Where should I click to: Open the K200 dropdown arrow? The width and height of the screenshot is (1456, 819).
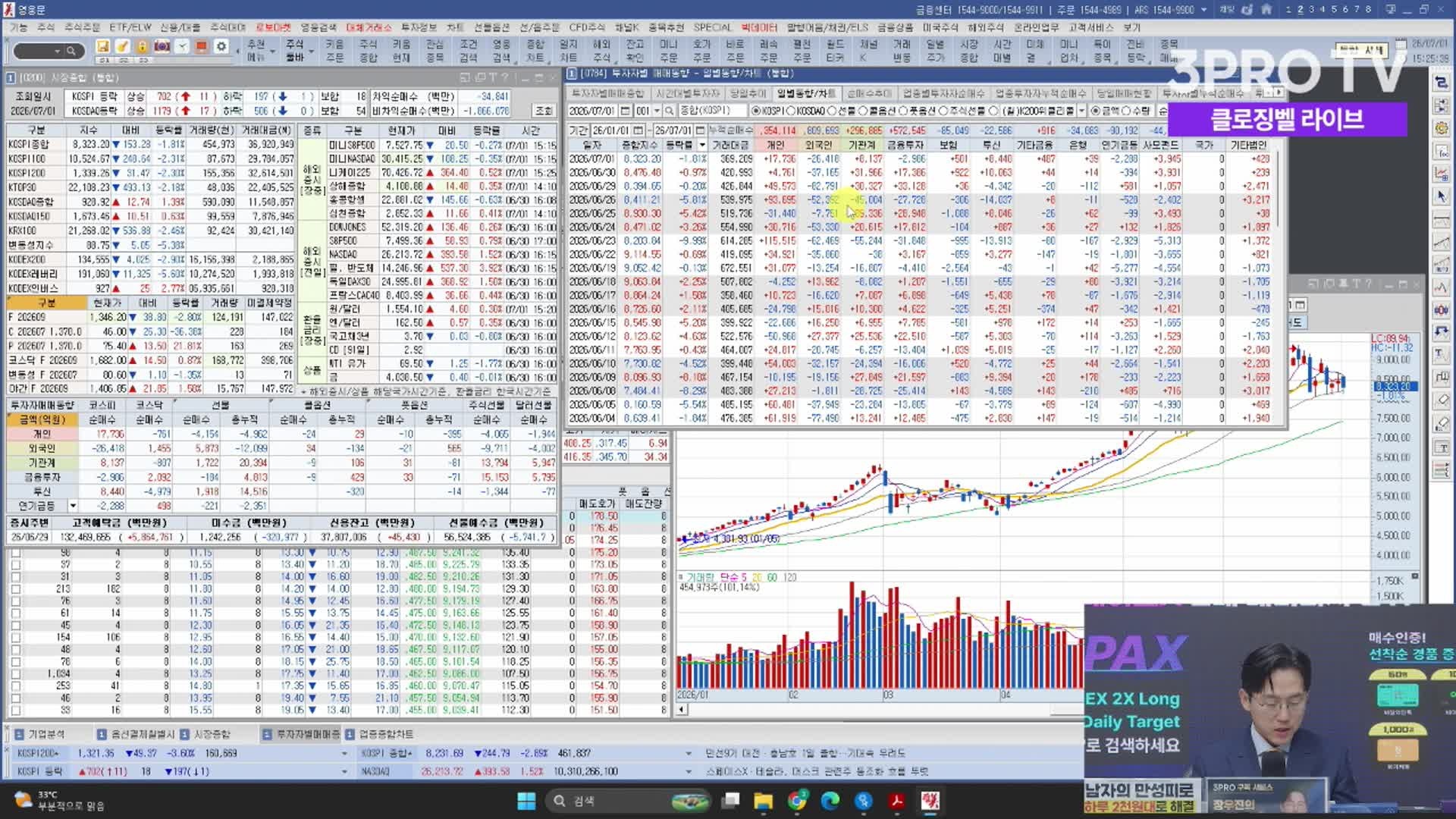click(x=1081, y=111)
